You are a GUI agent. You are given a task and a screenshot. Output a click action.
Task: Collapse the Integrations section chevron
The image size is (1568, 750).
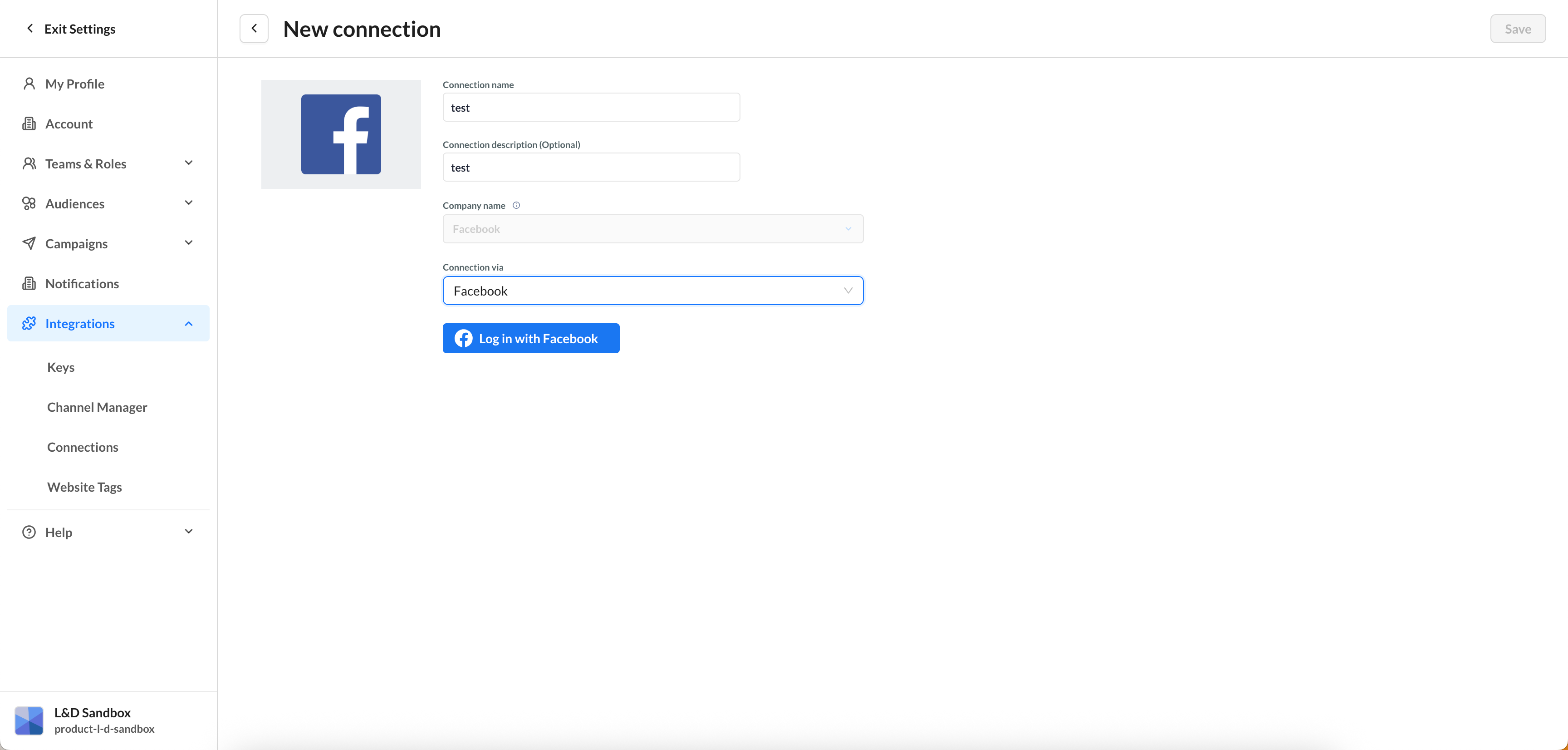point(189,324)
